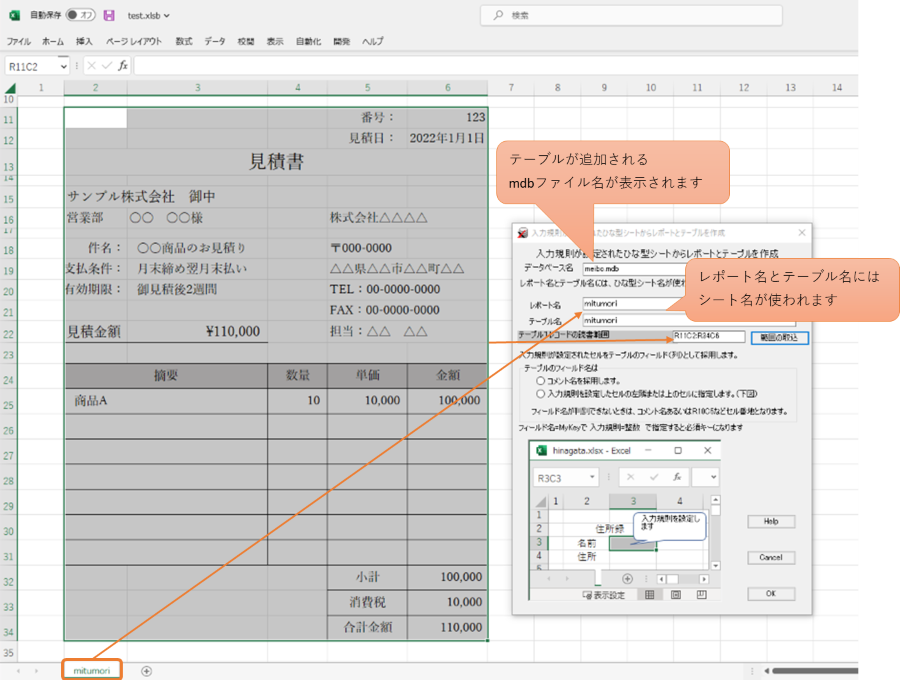Click the next sheet navigation arrow
This screenshot has height=680, width=900.
(x=36, y=671)
